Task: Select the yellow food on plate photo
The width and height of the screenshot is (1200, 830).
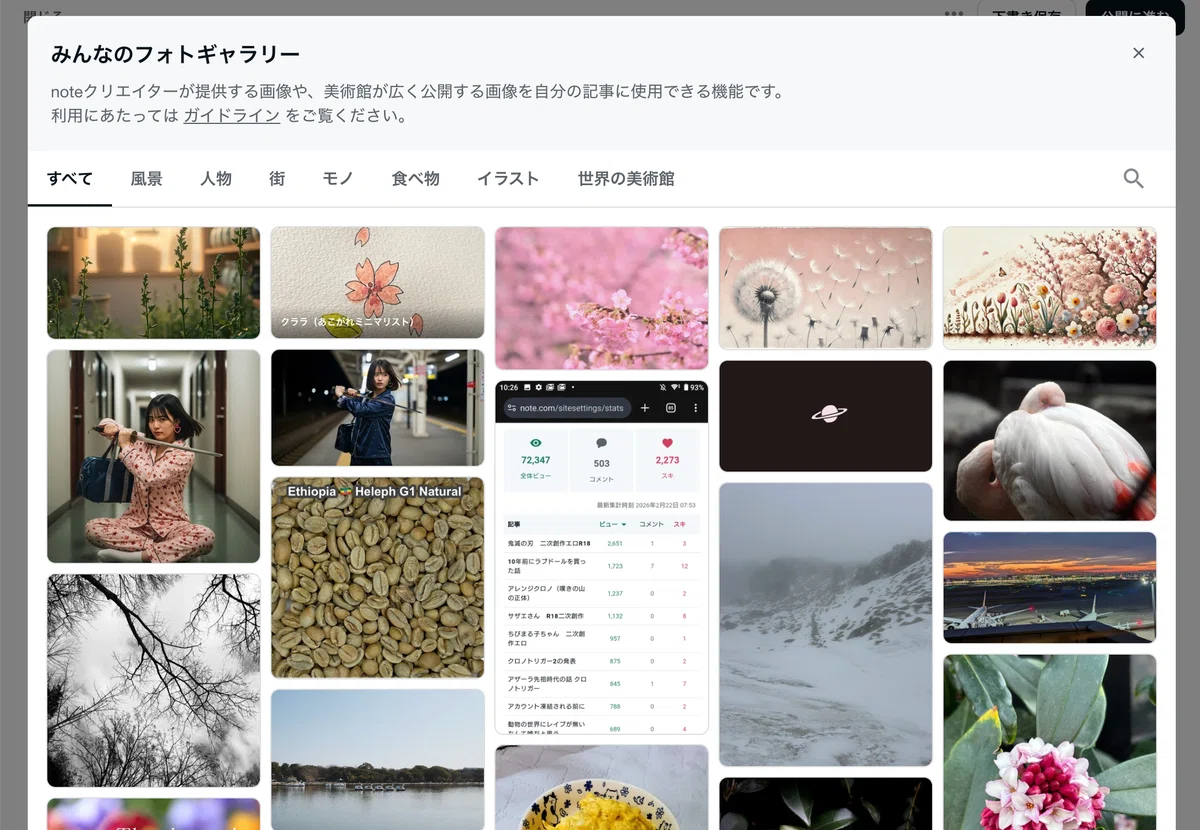Action: click(601, 788)
